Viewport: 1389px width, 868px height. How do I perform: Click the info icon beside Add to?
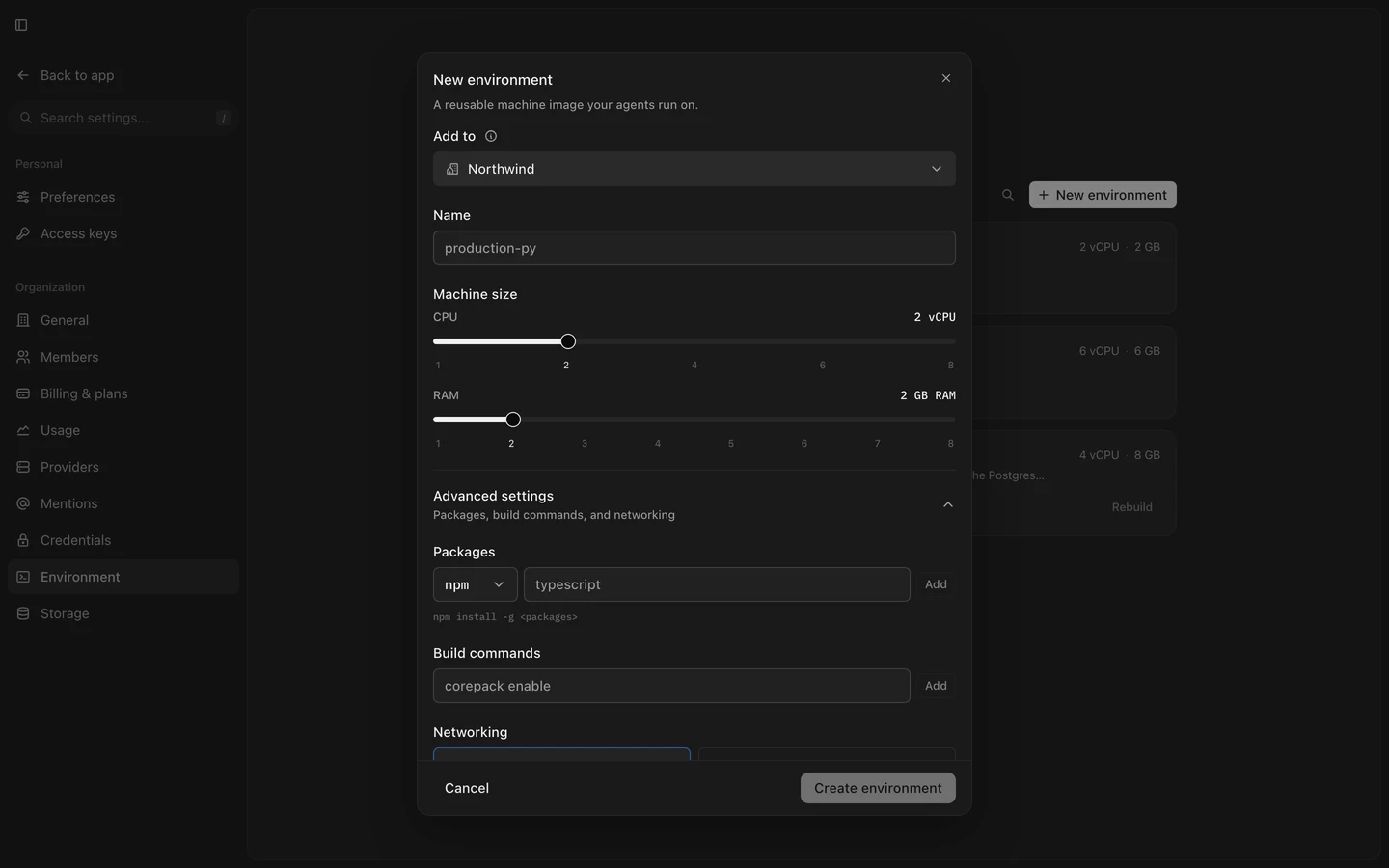point(491,136)
